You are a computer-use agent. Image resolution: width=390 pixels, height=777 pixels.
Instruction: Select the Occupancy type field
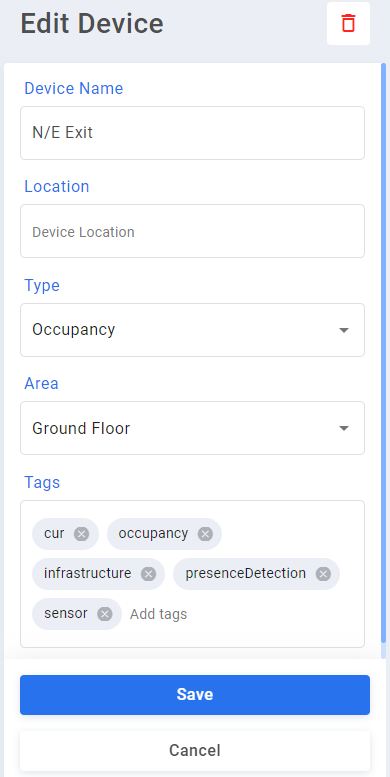(x=192, y=330)
